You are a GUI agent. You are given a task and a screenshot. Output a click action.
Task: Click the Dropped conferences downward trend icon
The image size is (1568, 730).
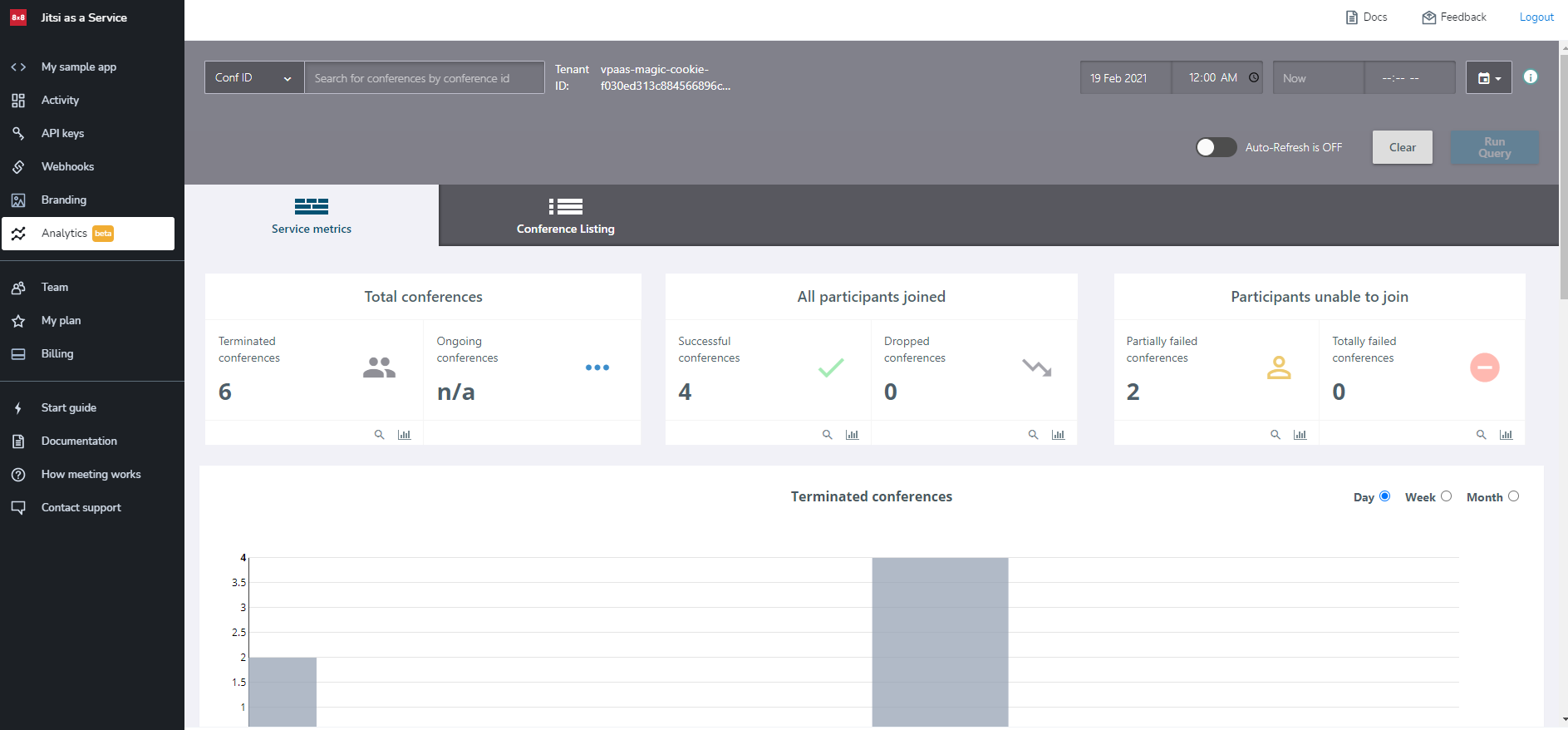1037,367
